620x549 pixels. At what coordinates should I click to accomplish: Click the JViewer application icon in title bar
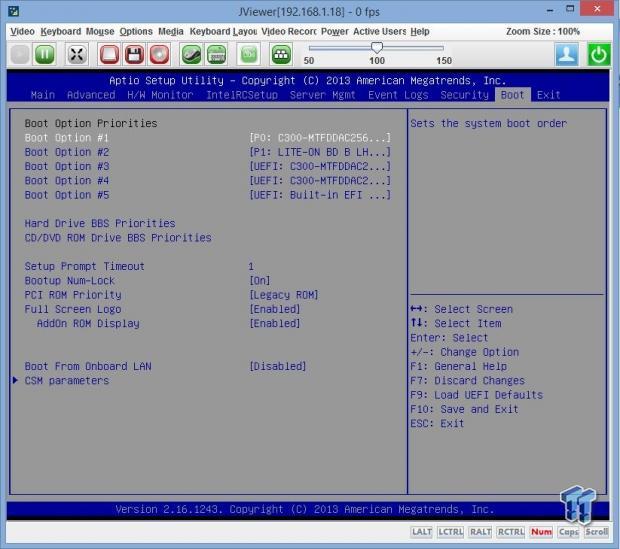[13, 11]
